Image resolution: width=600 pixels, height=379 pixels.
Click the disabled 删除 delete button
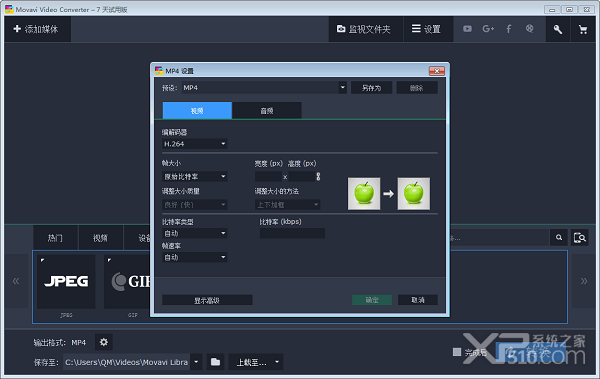(417, 88)
